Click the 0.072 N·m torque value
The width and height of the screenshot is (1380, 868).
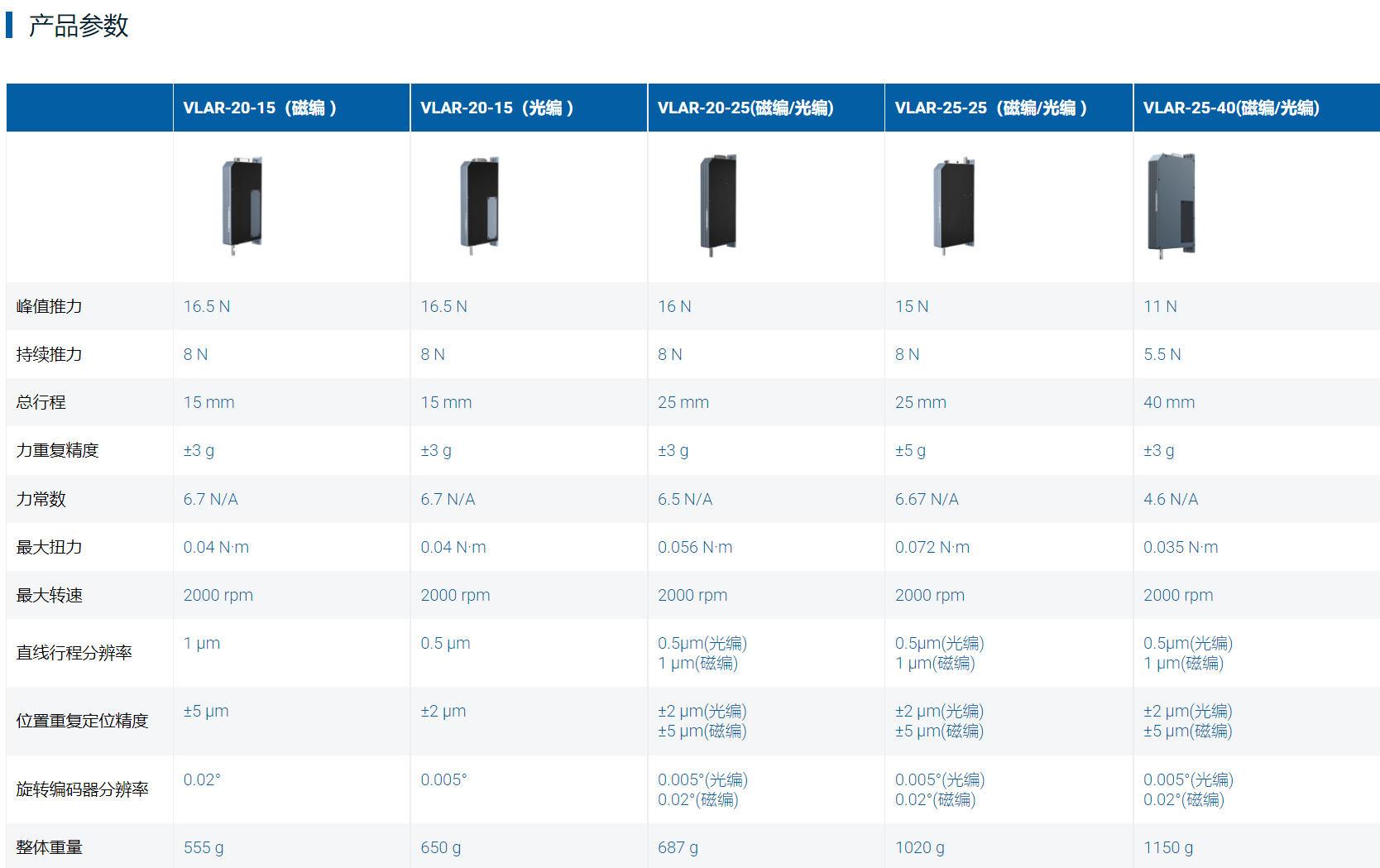click(932, 547)
